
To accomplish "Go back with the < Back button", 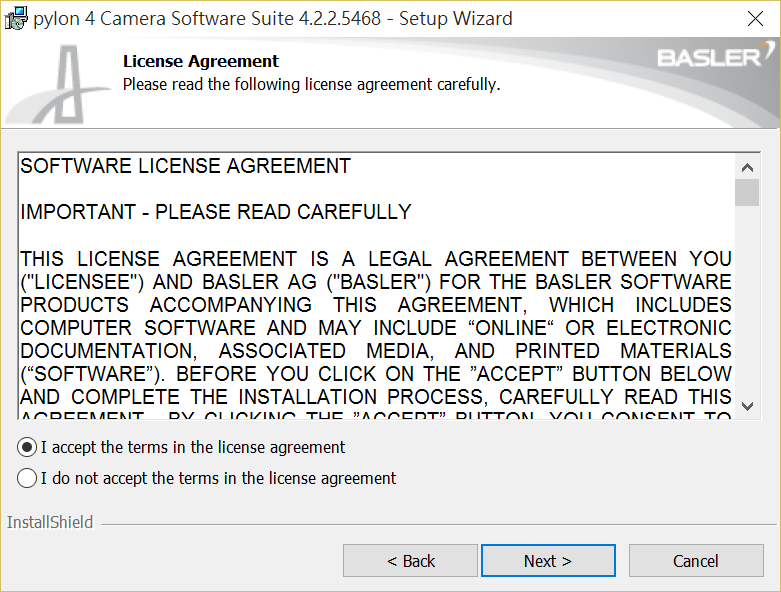I will pyautogui.click(x=410, y=561).
